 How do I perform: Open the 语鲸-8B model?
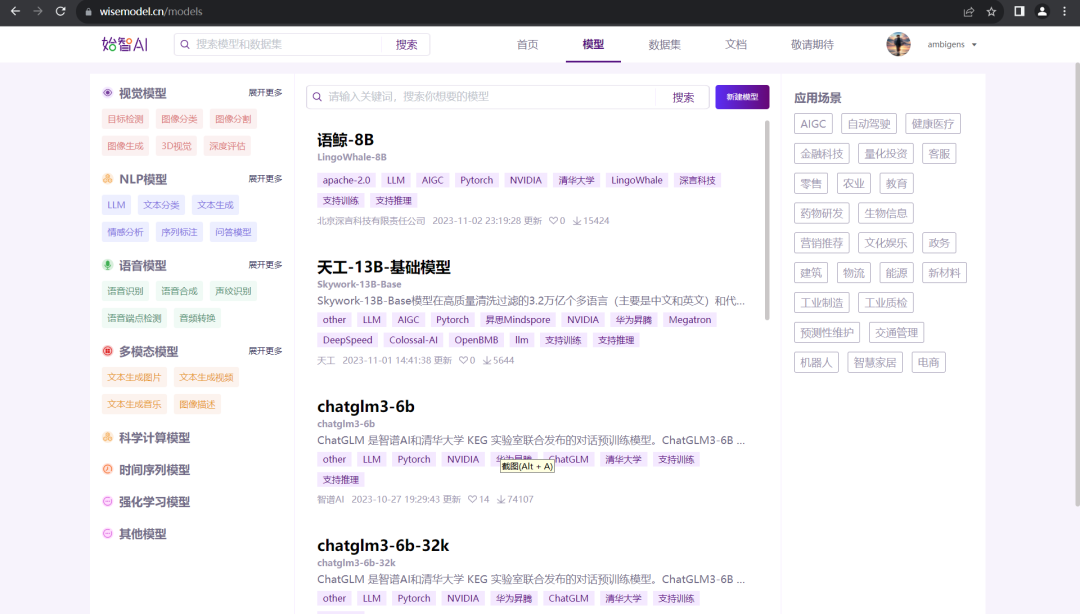coord(345,140)
